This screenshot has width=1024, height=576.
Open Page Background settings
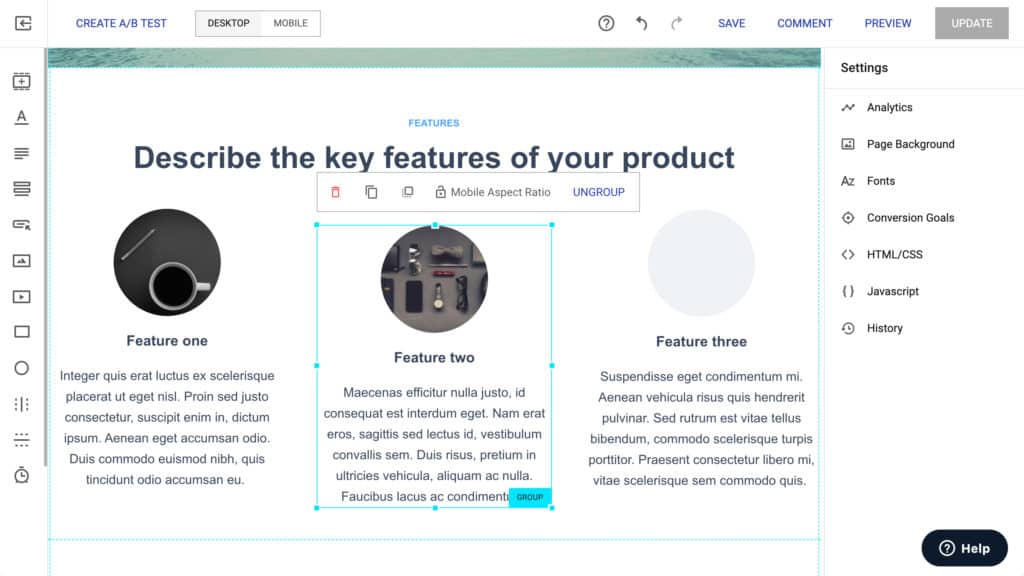pos(910,144)
